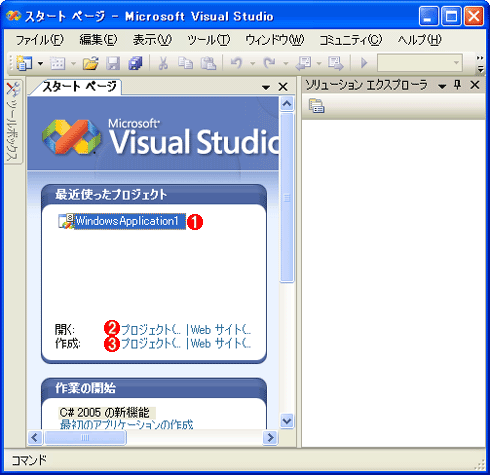Open the Navigate Backward dropdown arrow

point(319,63)
